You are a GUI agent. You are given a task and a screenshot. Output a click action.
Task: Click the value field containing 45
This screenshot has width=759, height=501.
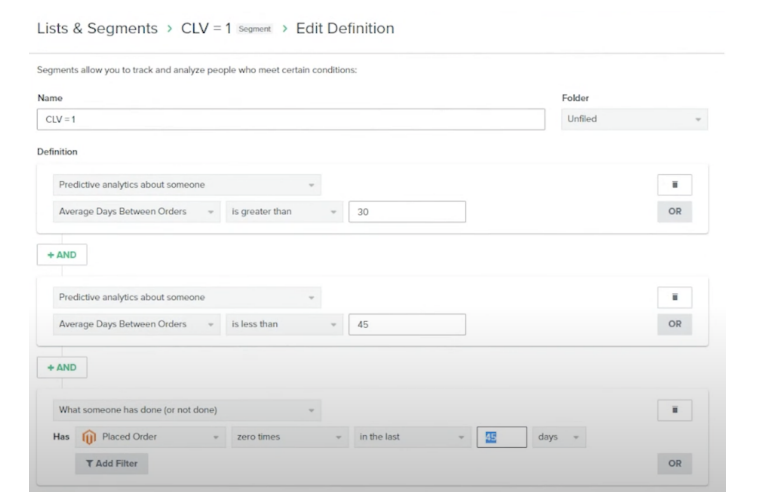pos(407,324)
